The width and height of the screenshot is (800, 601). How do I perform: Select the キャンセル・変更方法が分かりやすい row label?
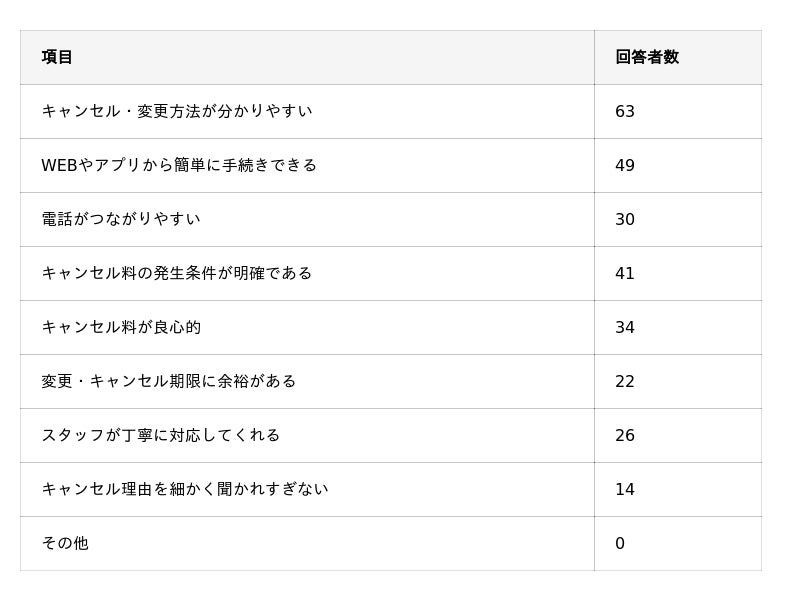pos(177,111)
